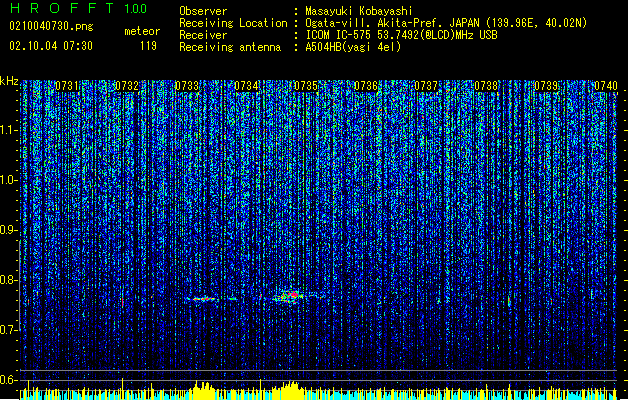The height and width of the screenshot is (400, 629).
Task: Click the meteor count value 119
Action: click(x=148, y=46)
